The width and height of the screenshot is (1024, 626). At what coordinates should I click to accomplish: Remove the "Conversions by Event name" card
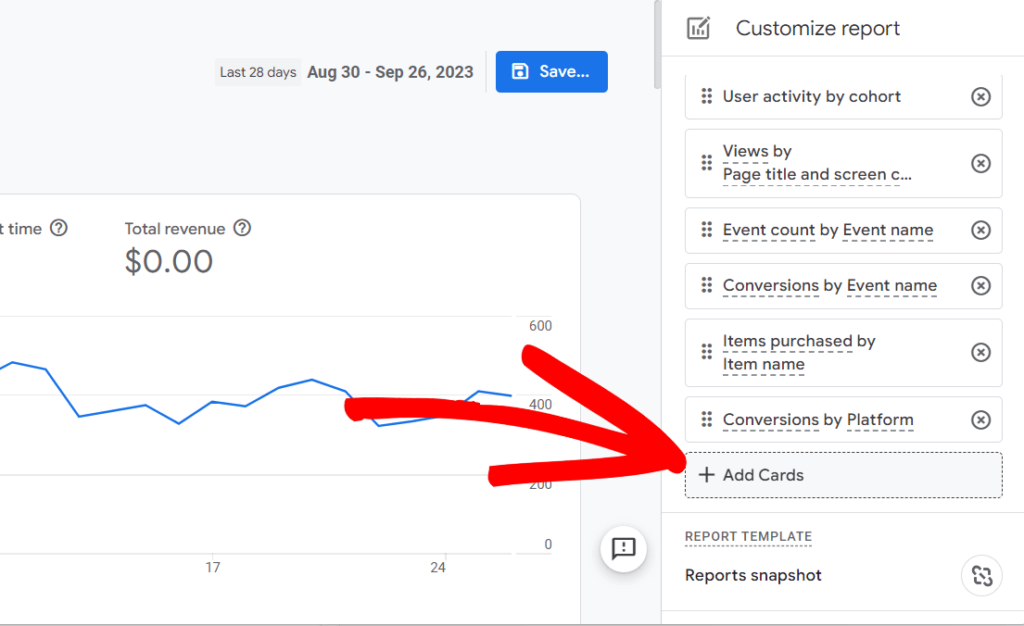point(981,286)
